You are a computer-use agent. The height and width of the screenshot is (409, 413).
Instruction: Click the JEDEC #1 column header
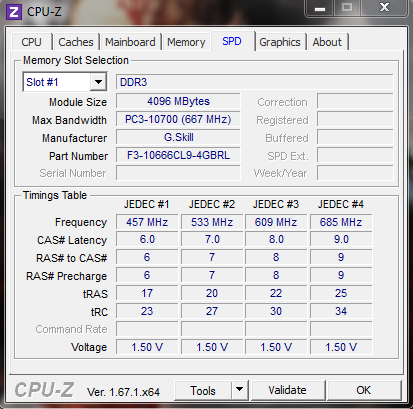(x=147, y=204)
